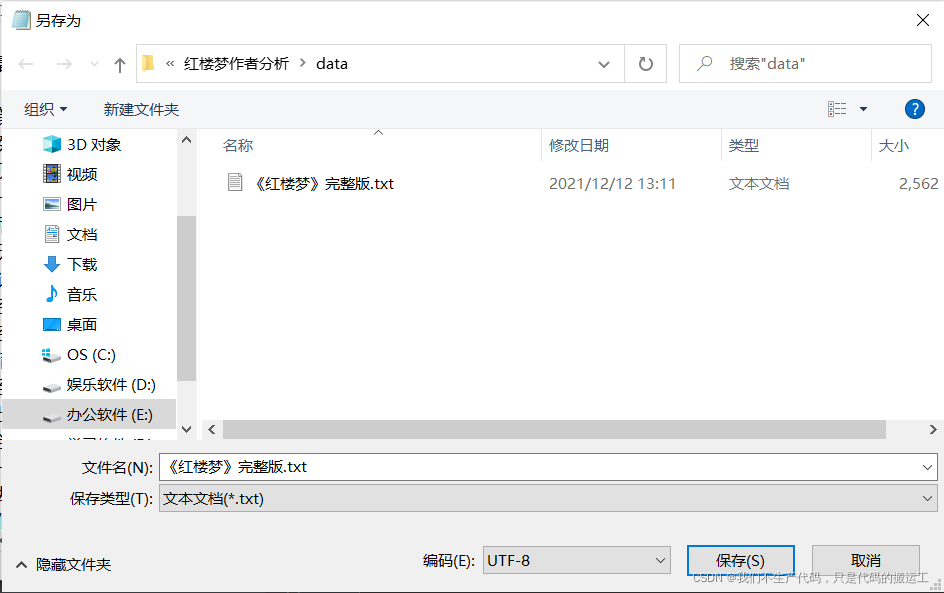Navigate back using the back arrow

26,63
